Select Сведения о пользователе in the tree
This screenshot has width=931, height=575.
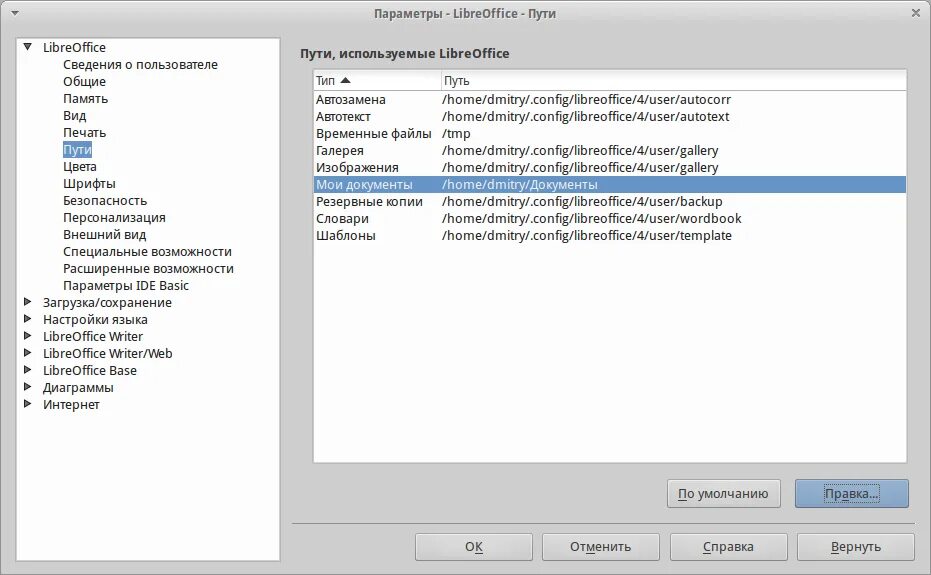pyautogui.click(x=140, y=64)
